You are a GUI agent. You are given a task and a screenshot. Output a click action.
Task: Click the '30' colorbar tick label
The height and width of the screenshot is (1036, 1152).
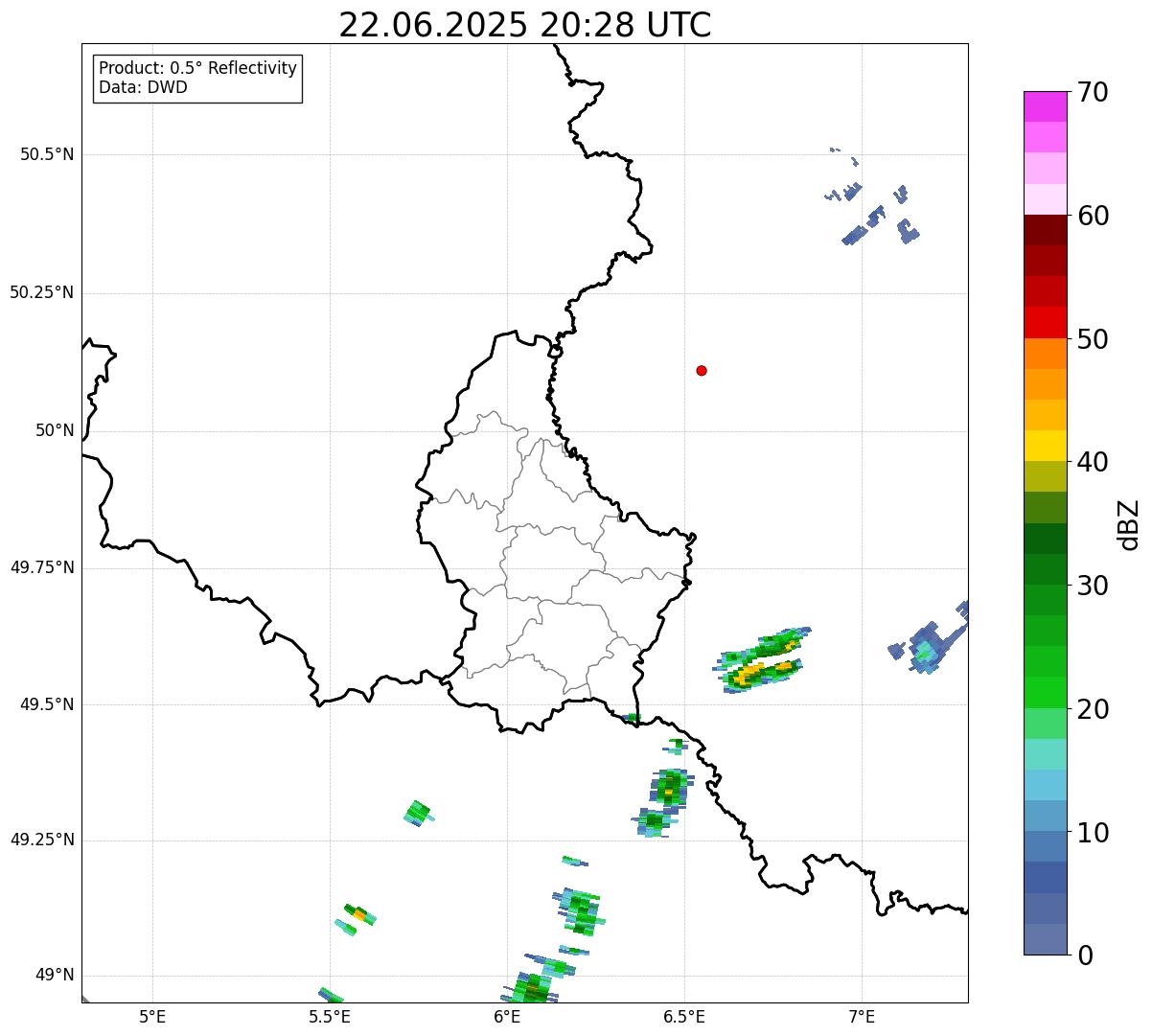pyautogui.click(x=1093, y=586)
